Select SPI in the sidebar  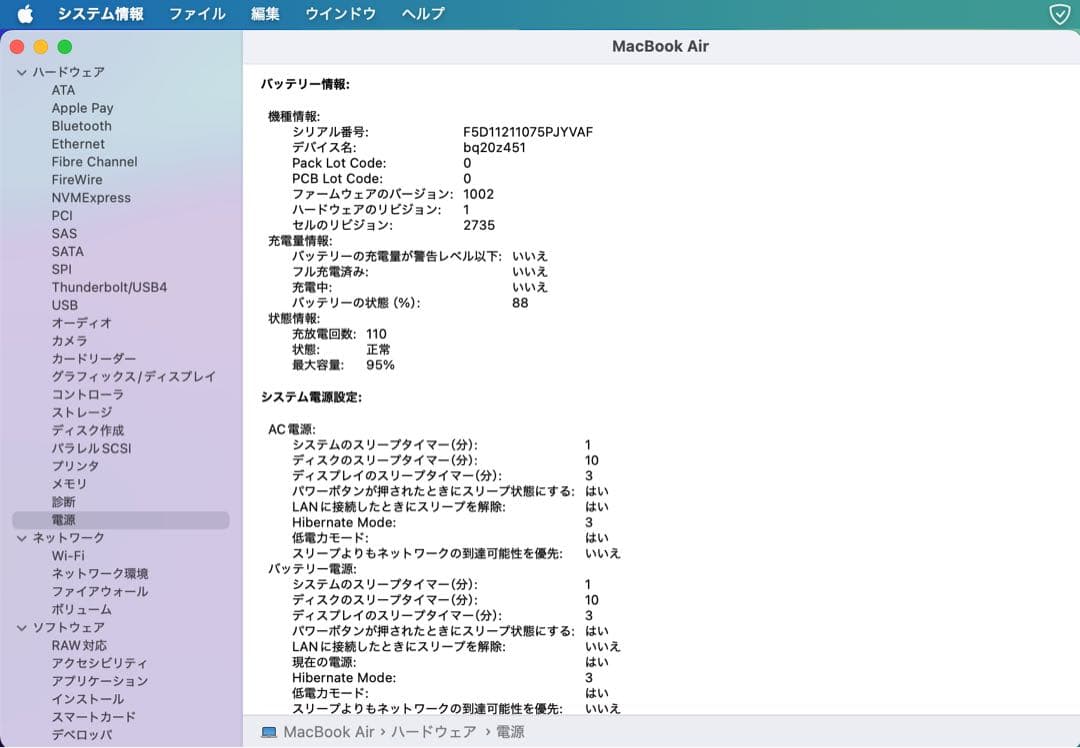(61, 269)
